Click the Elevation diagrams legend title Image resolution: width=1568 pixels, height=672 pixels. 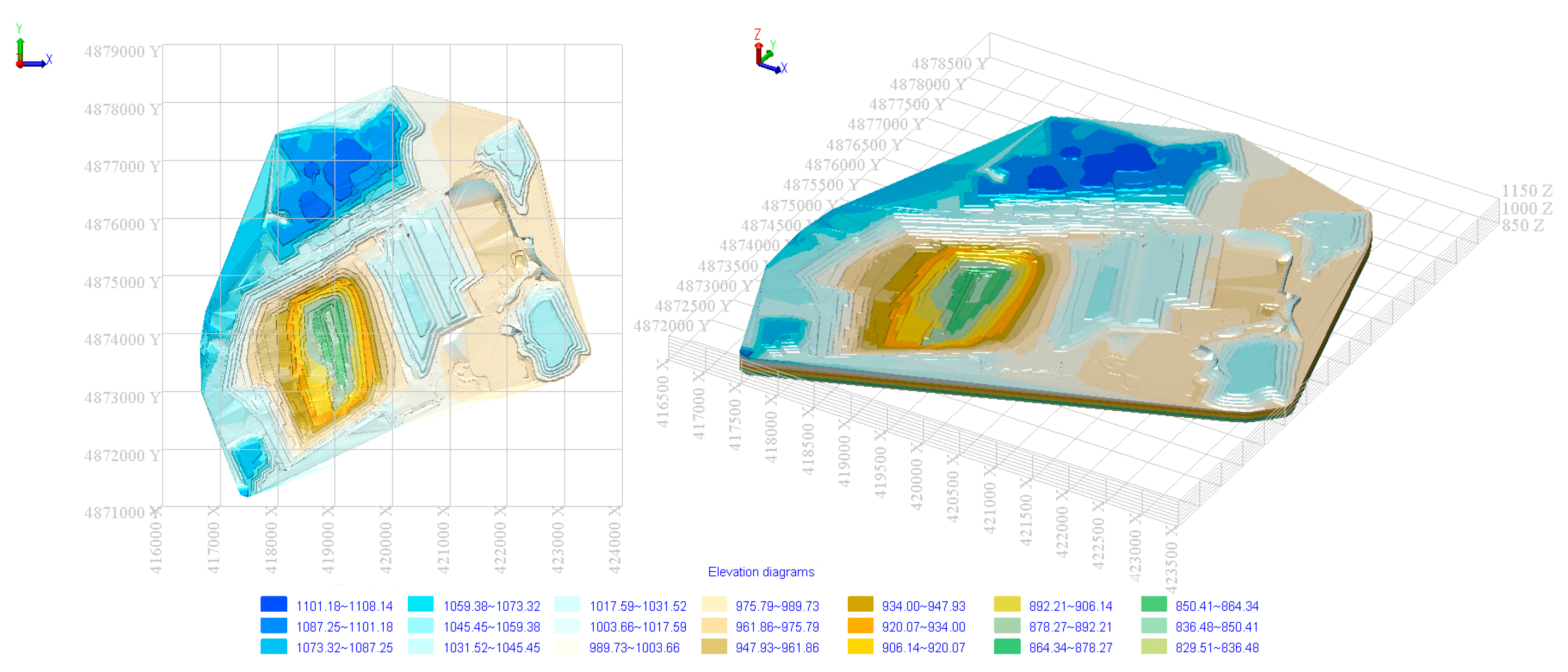click(x=760, y=571)
